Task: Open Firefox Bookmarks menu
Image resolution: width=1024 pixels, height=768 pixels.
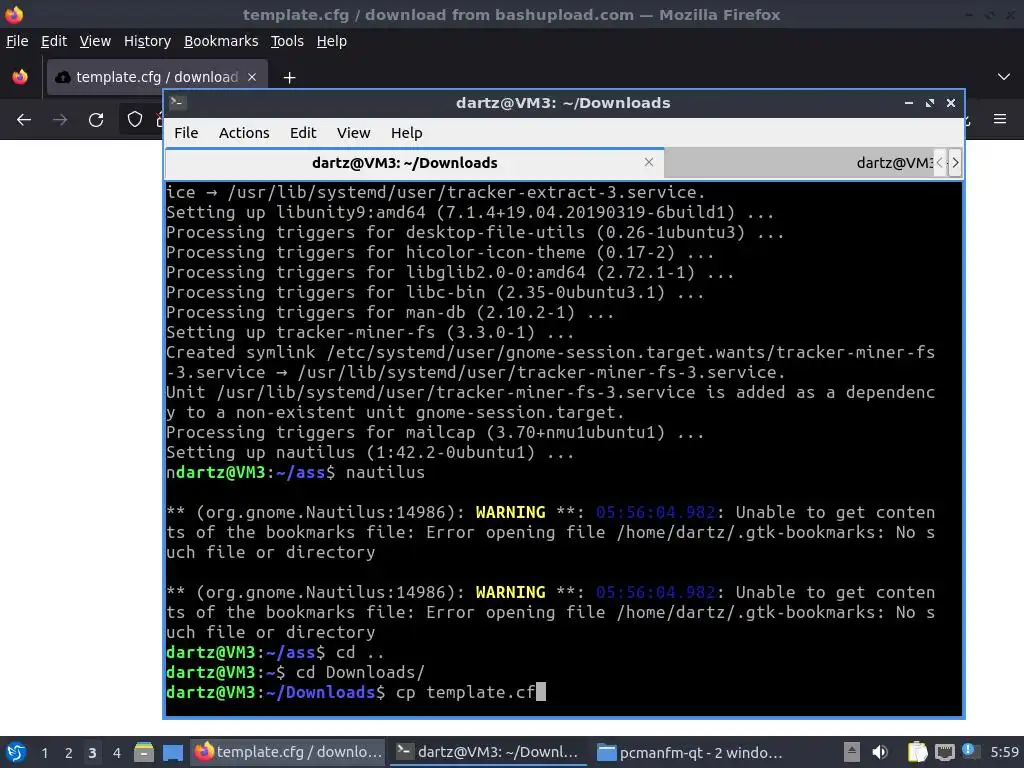Action: (x=221, y=41)
